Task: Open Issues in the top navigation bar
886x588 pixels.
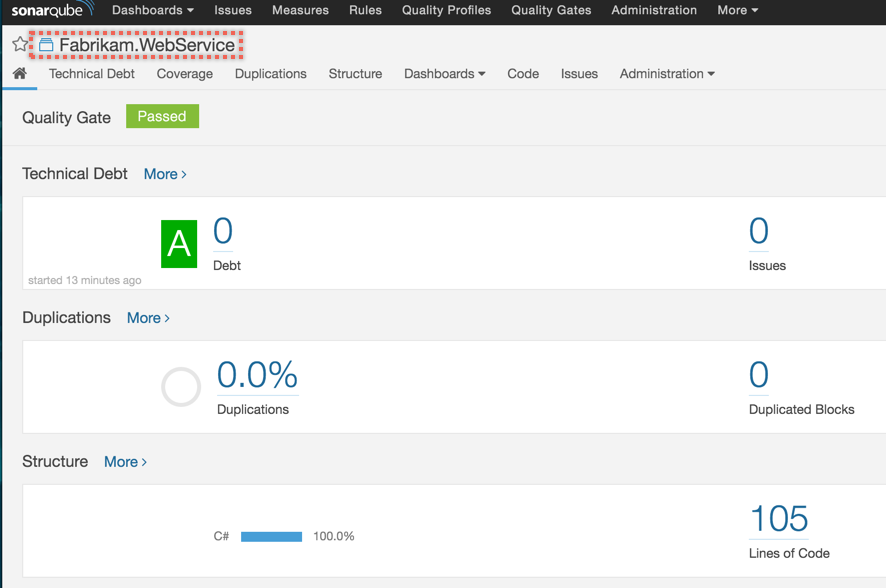Action: [233, 10]
